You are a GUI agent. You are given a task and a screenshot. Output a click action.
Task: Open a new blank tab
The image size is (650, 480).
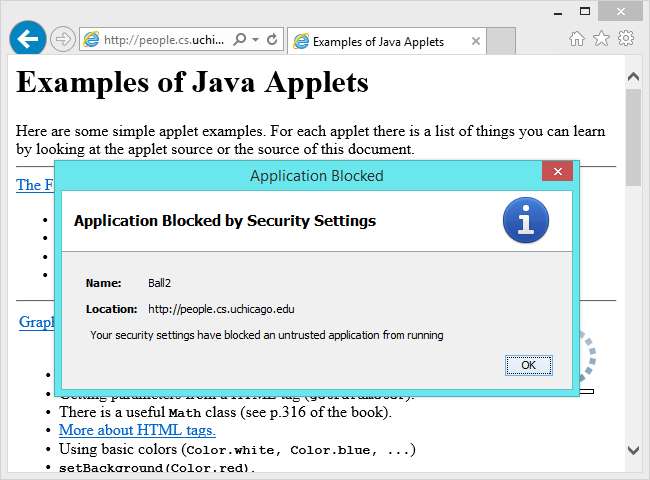click(x=501, y=41)
